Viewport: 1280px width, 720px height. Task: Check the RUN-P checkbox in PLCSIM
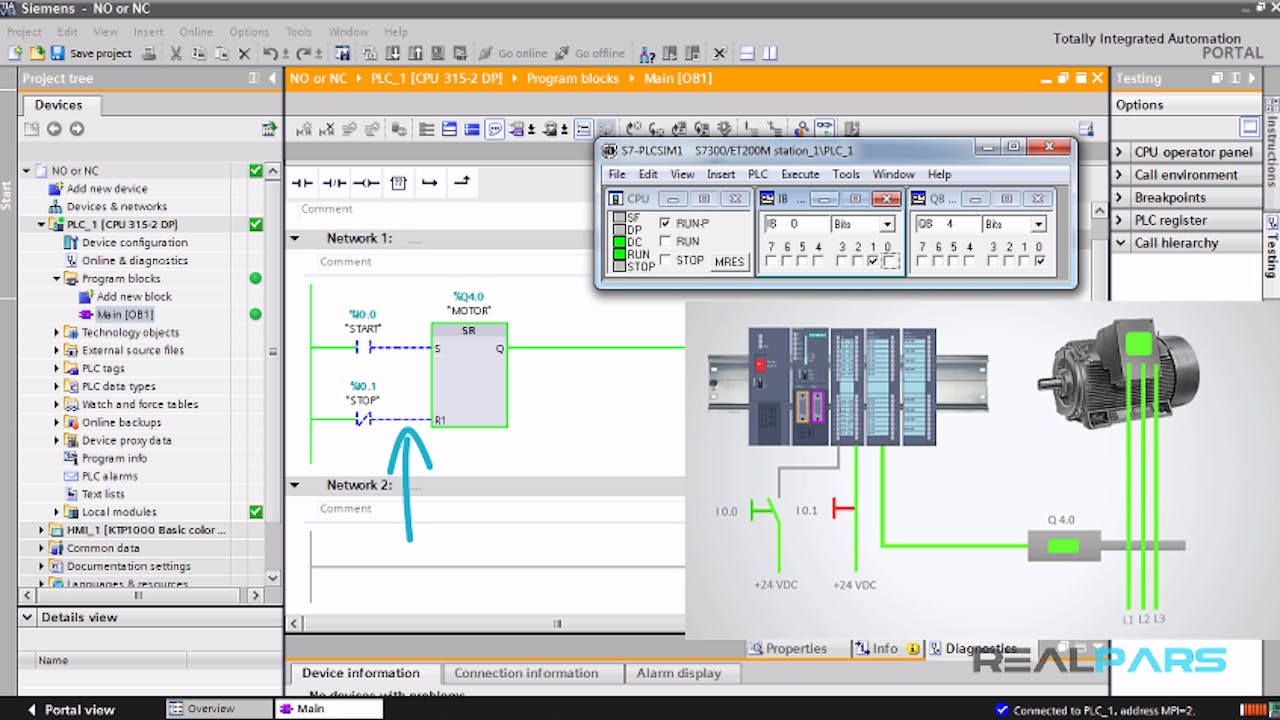tap(666, 223)
